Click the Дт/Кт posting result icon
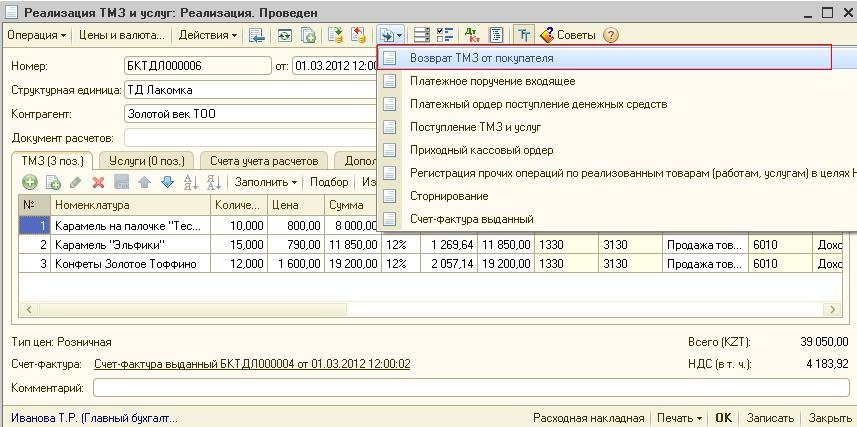This screenshot has width=857, height=427. pyautogui.click(x=472, y=35)
